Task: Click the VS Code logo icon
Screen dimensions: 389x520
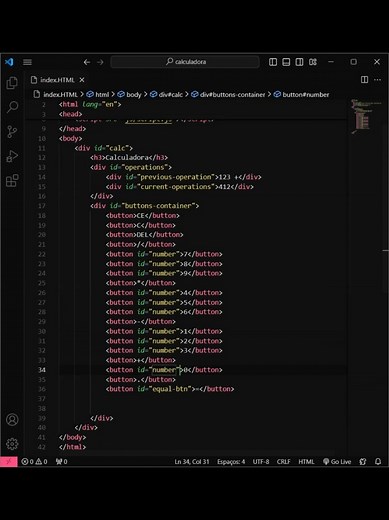Action: click(9, 62)
